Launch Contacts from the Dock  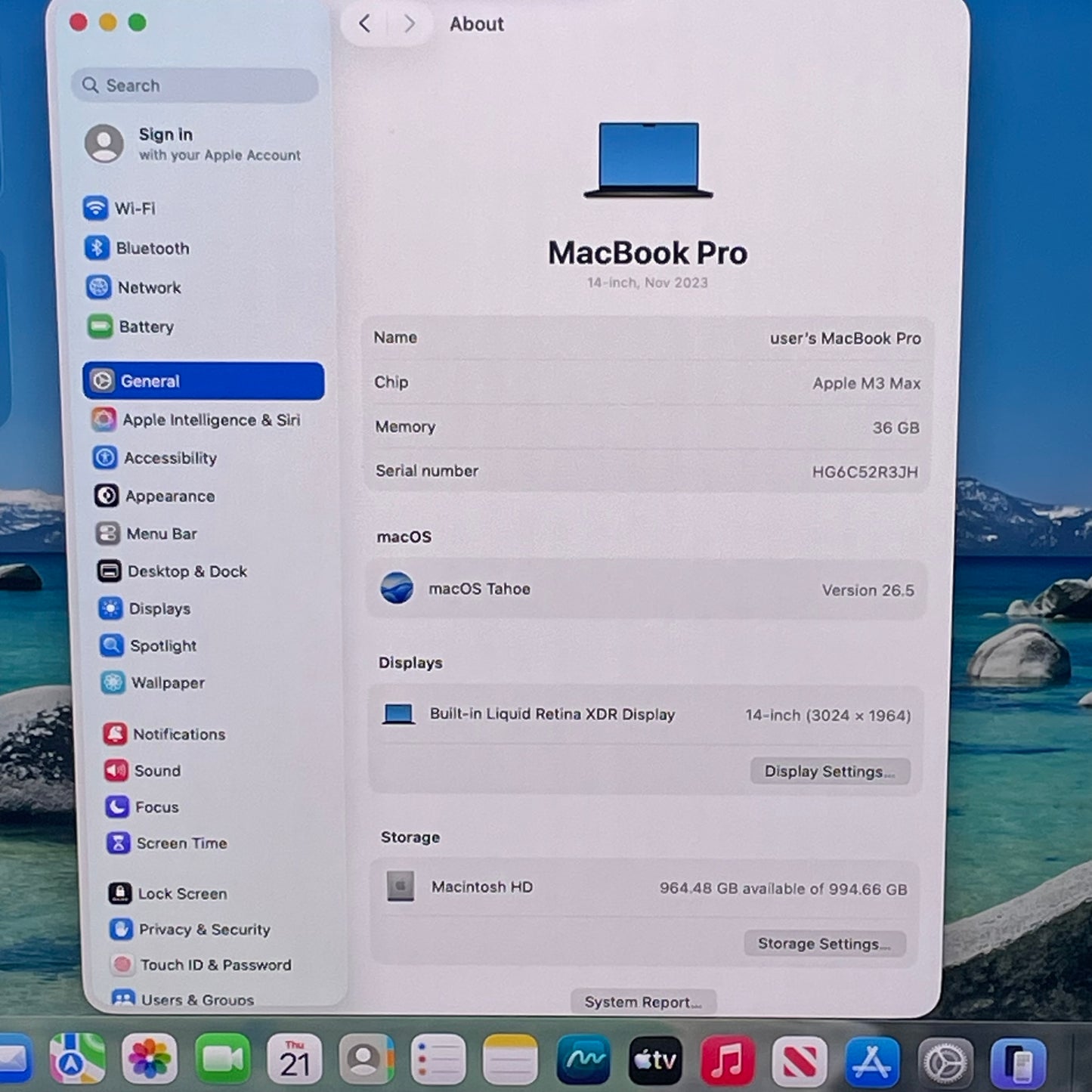point(367,1059)
